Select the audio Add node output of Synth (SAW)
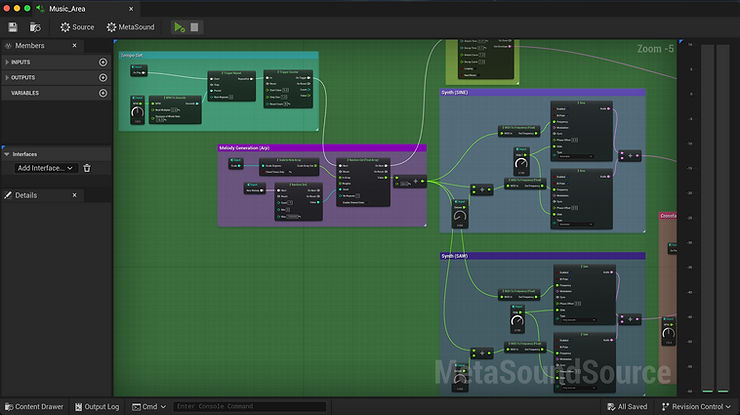 click(x=630, y=319)
